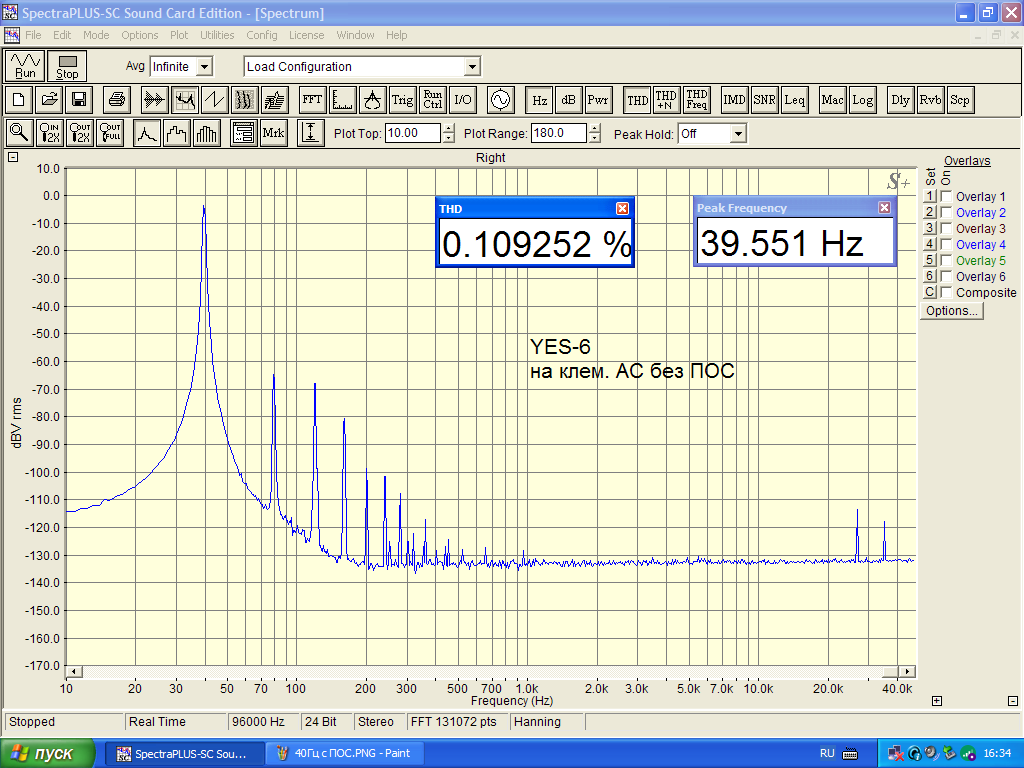The width and height of the screenshot is (1024, 768).
Task: Click the Mrk marker icon
Action: pos(273,133)
